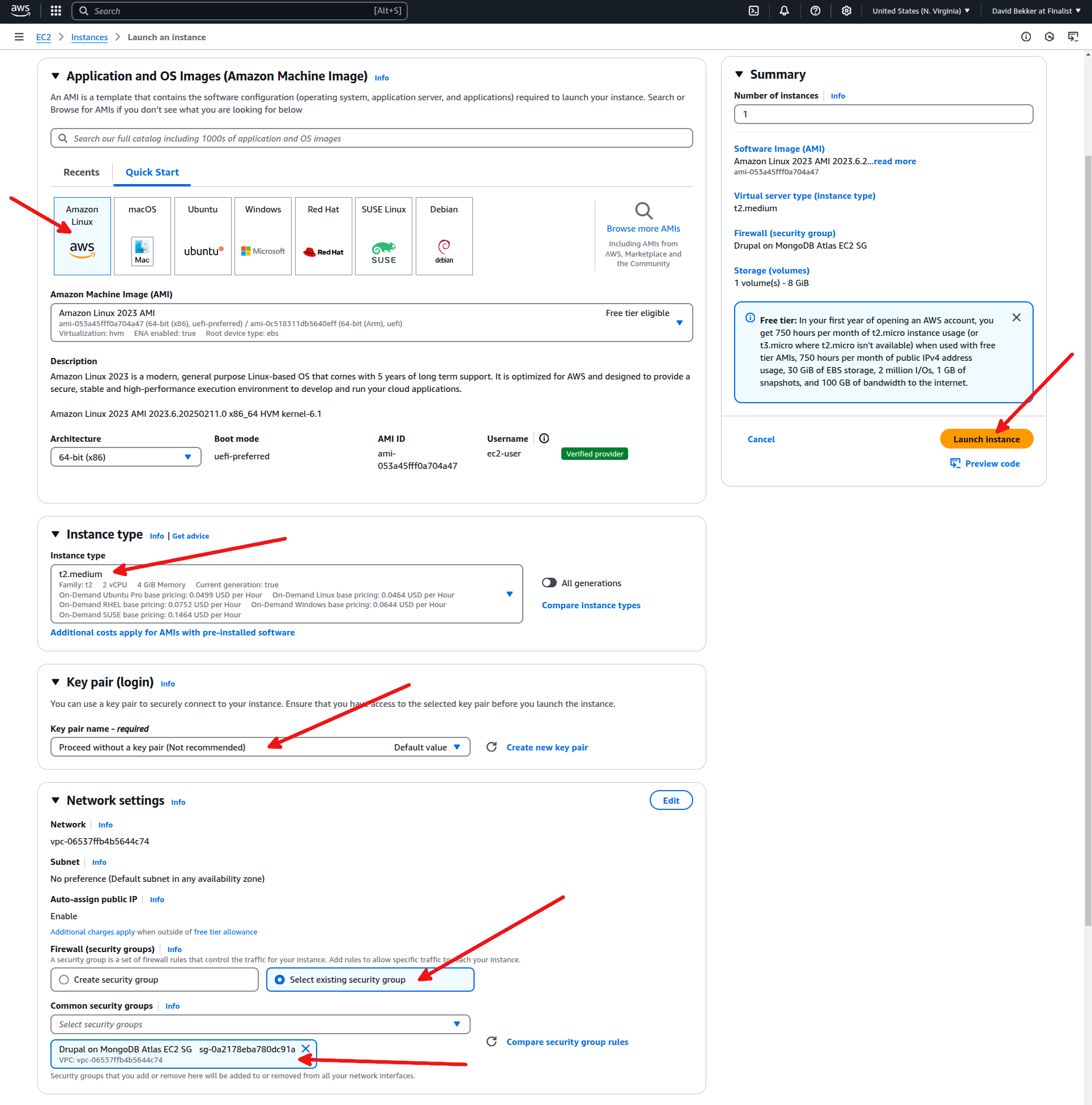Click the Get advice link
Image resolution: width=1092 pixels, height=1105 pixels.
pyautogui.click(x=190, y=536)
